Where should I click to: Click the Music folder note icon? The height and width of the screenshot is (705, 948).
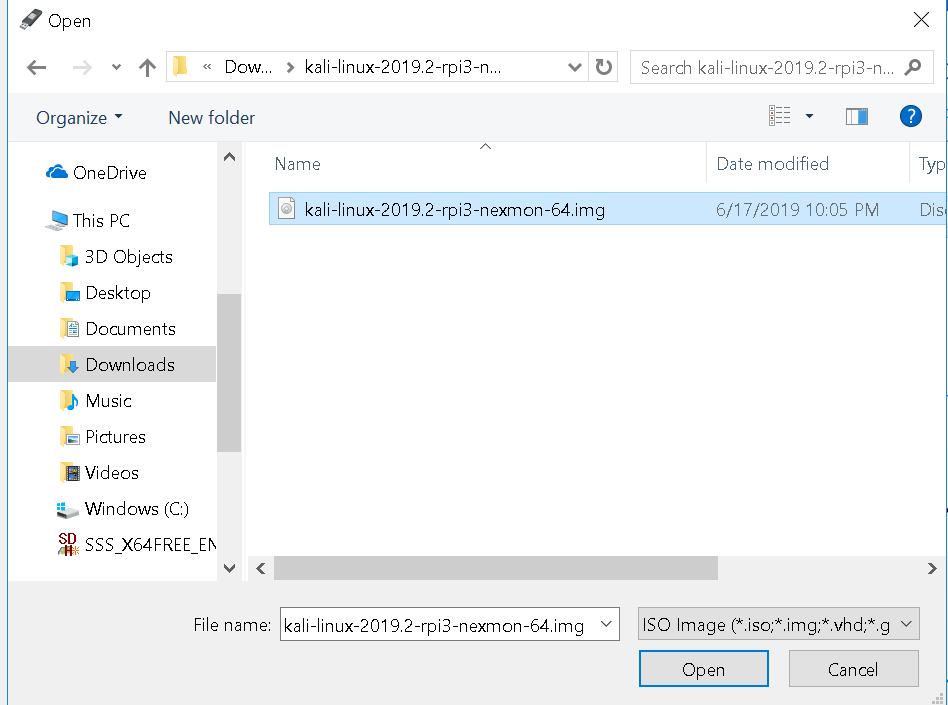pos(68,400)
